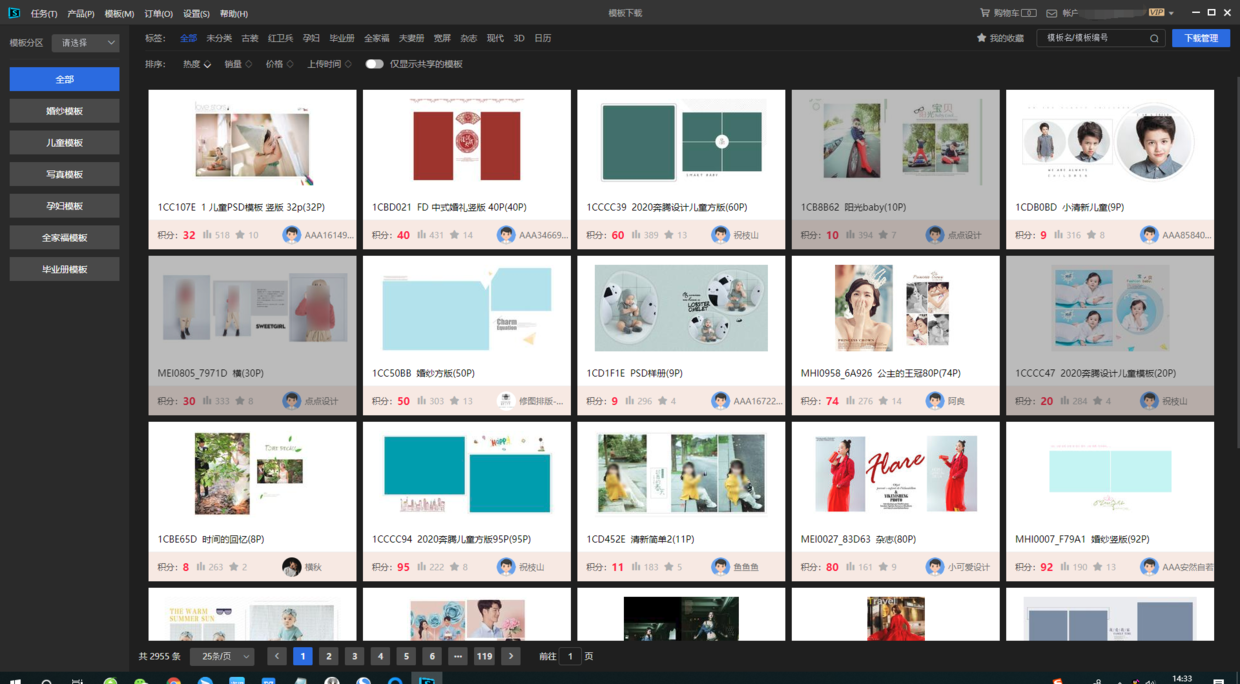
Task: Click the app logo icon top-left
Action: point(14,13)
